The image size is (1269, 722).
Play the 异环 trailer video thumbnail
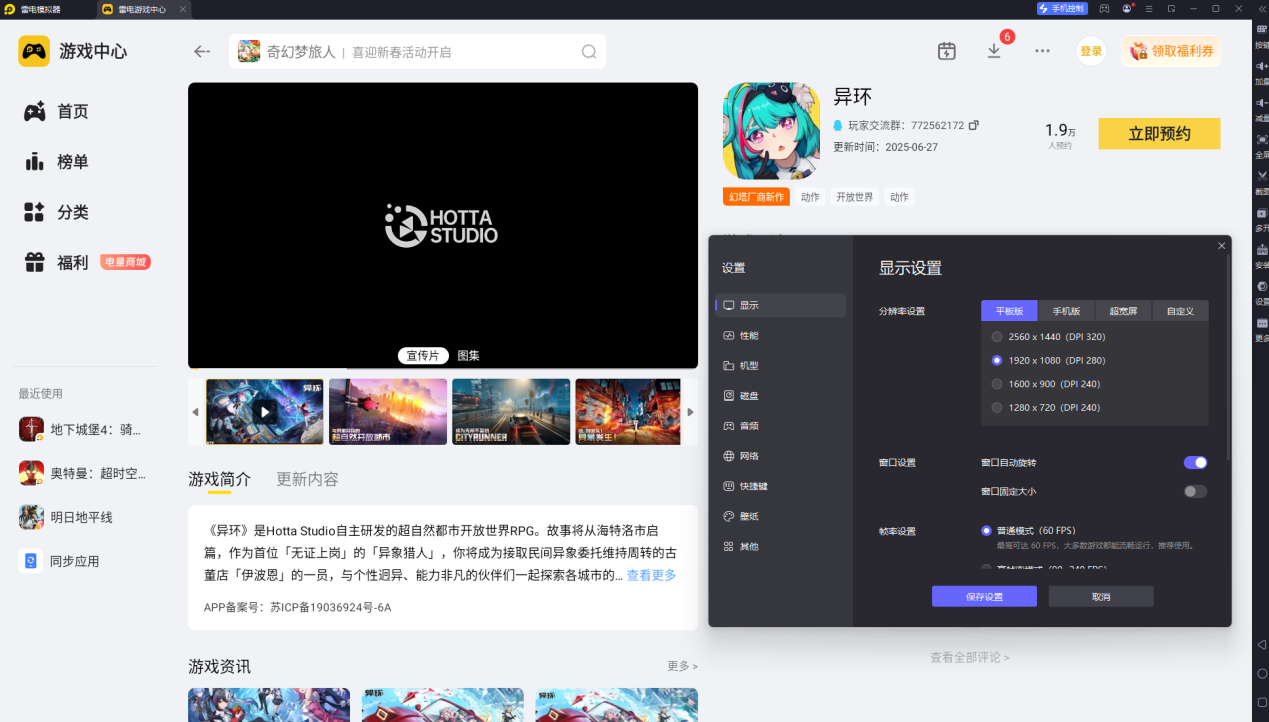263,411
